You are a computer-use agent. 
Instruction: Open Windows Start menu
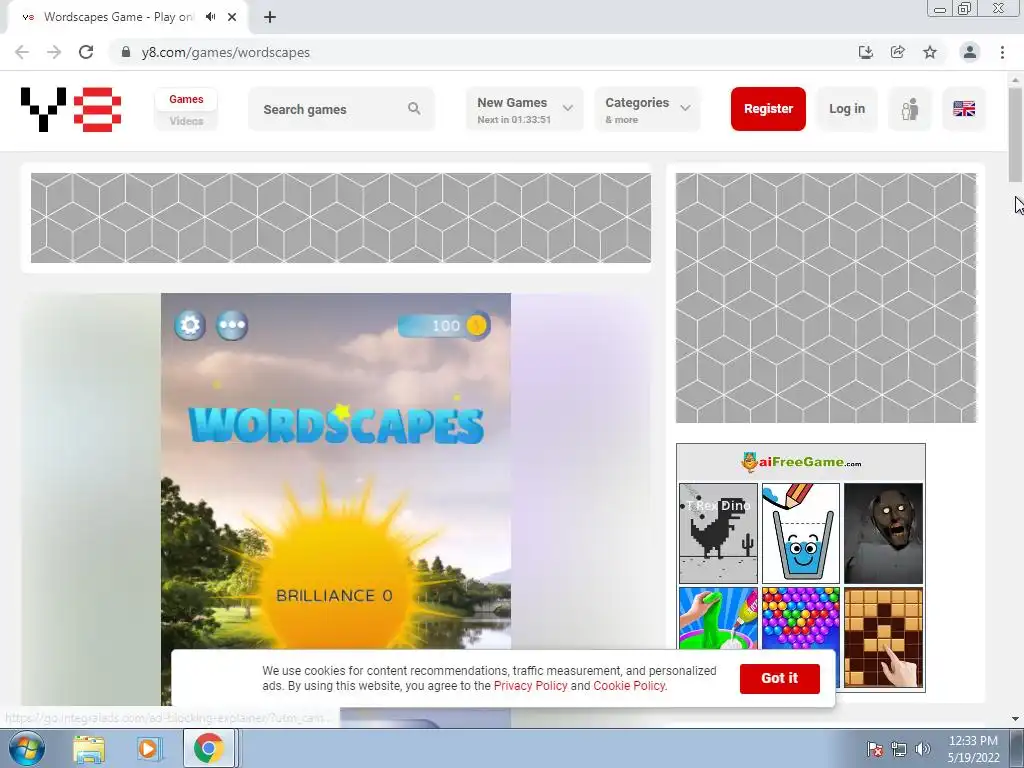[x=26, y=748]
